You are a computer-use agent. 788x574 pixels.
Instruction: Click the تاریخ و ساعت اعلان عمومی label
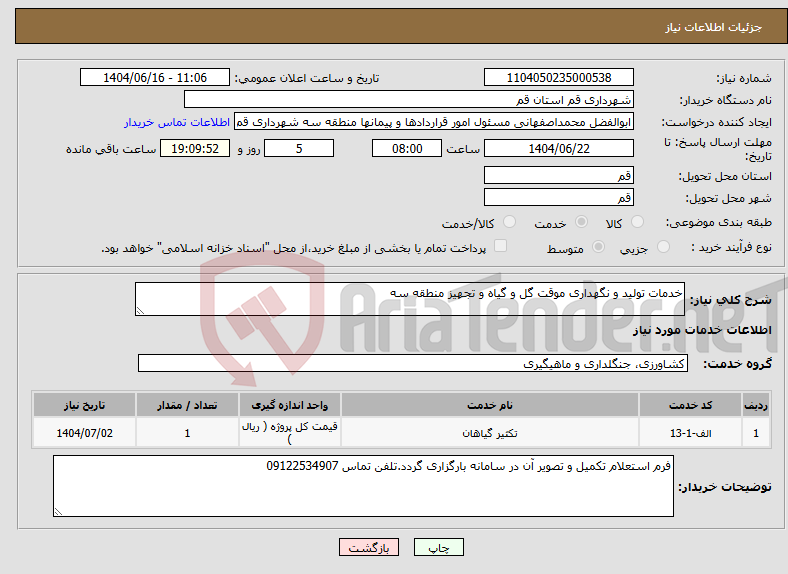point(307,78)
